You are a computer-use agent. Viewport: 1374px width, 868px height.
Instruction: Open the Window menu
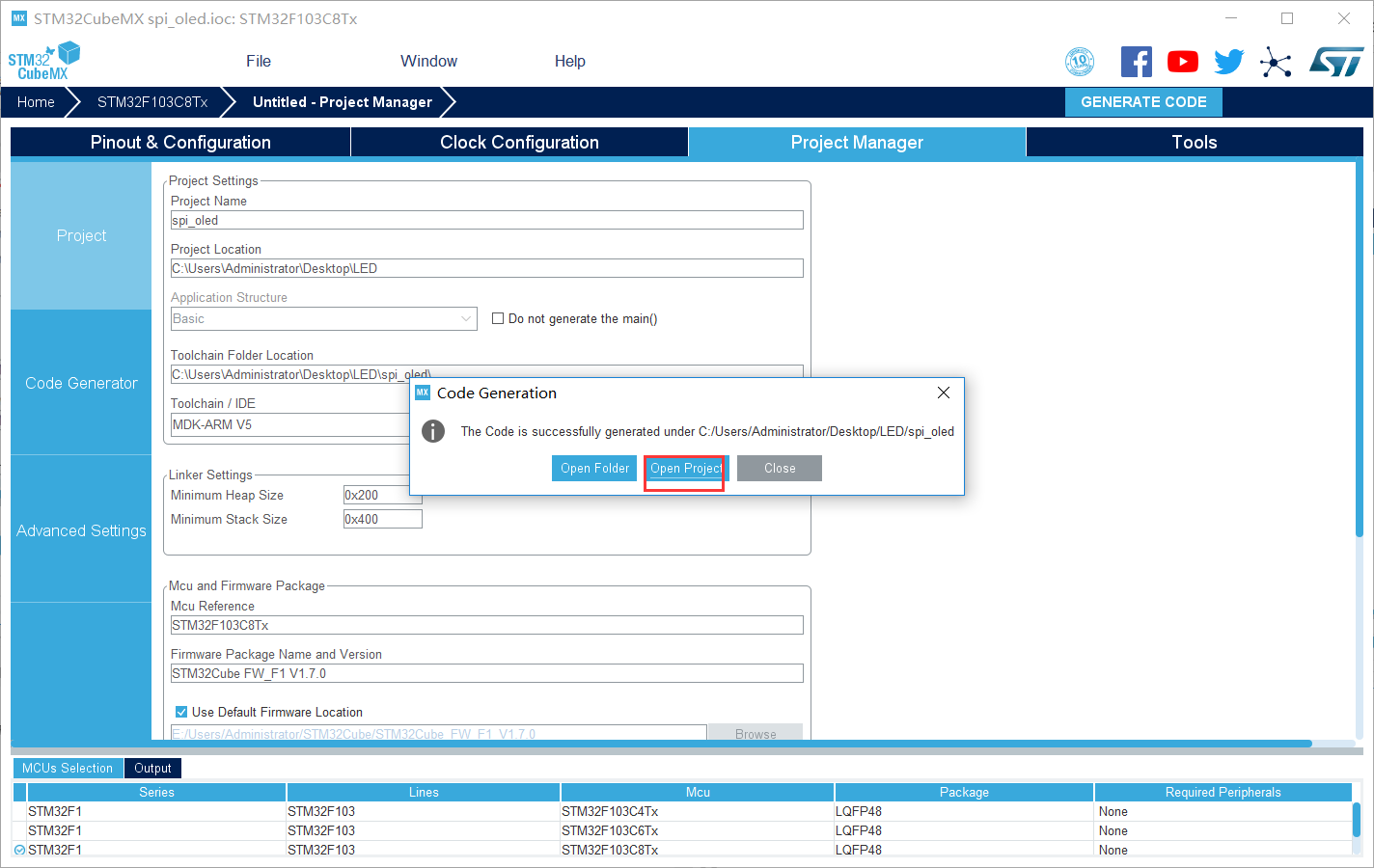(x=429, y=61)
